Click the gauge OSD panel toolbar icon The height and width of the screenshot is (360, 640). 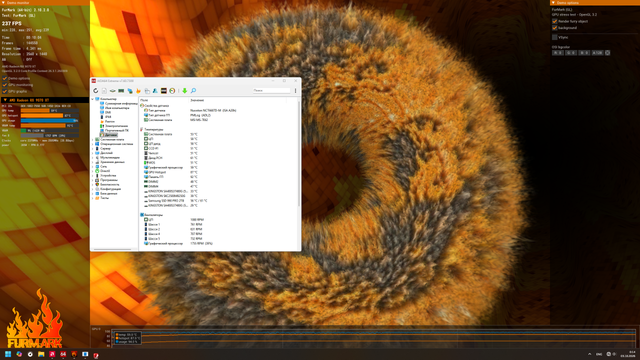pyautogui.click(x=172, y=91)
